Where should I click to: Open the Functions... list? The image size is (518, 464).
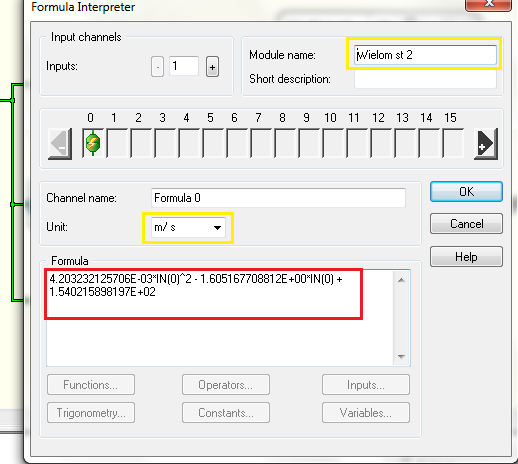(91, 385)
